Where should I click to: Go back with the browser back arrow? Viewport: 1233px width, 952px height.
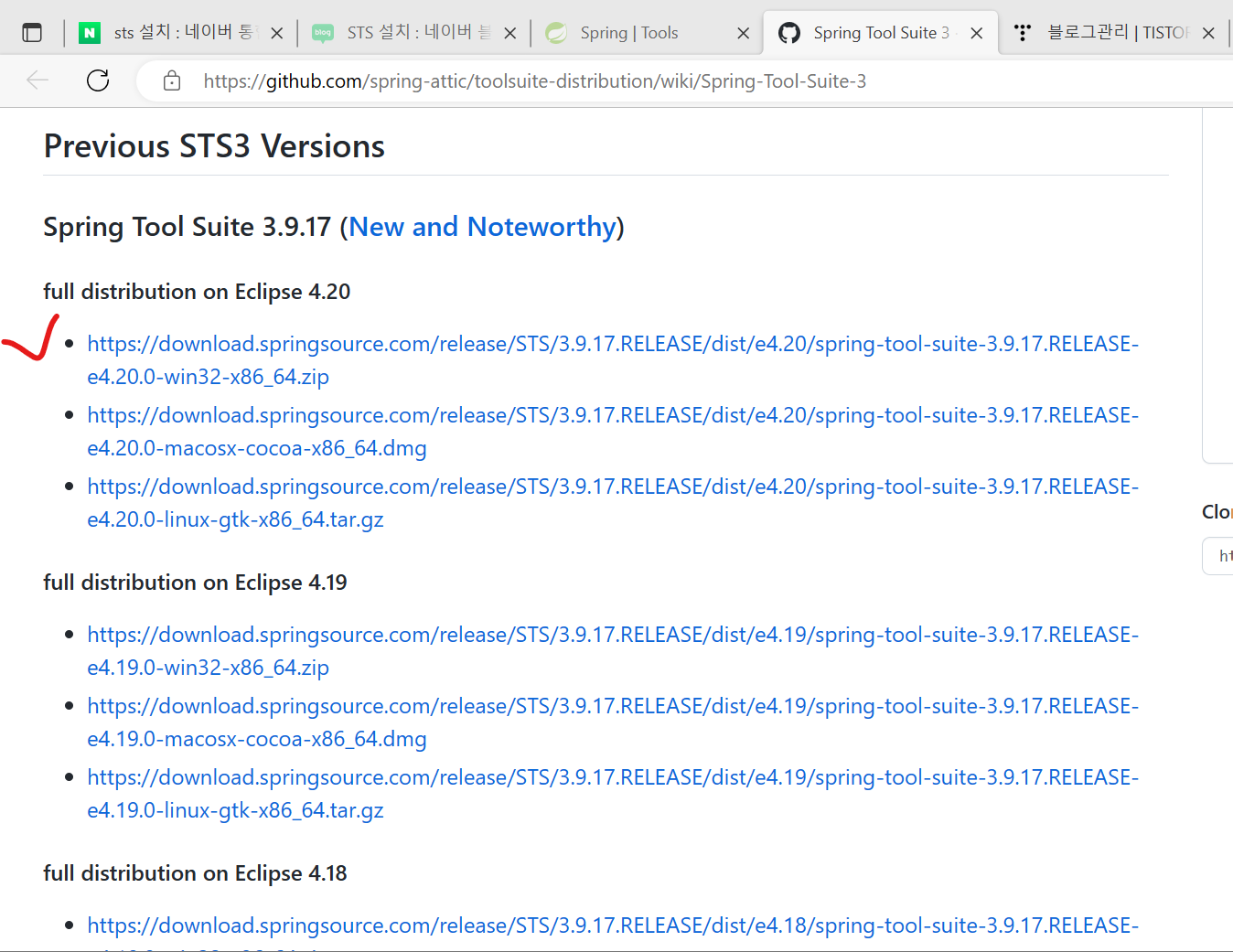click(x=38, y=80)
